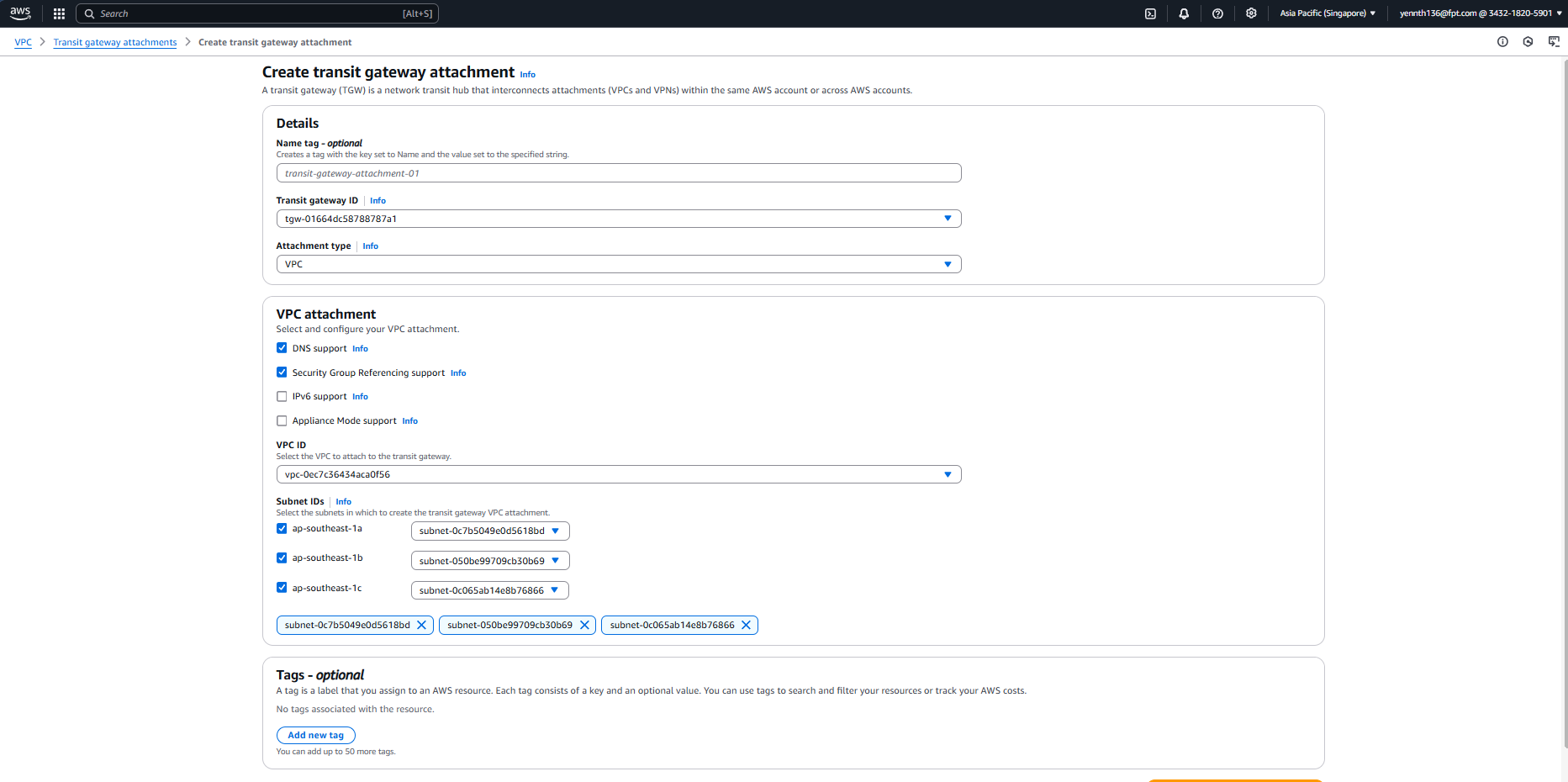Click the Name tag input field
1568x782 pixels.
(x=618, y=173)
